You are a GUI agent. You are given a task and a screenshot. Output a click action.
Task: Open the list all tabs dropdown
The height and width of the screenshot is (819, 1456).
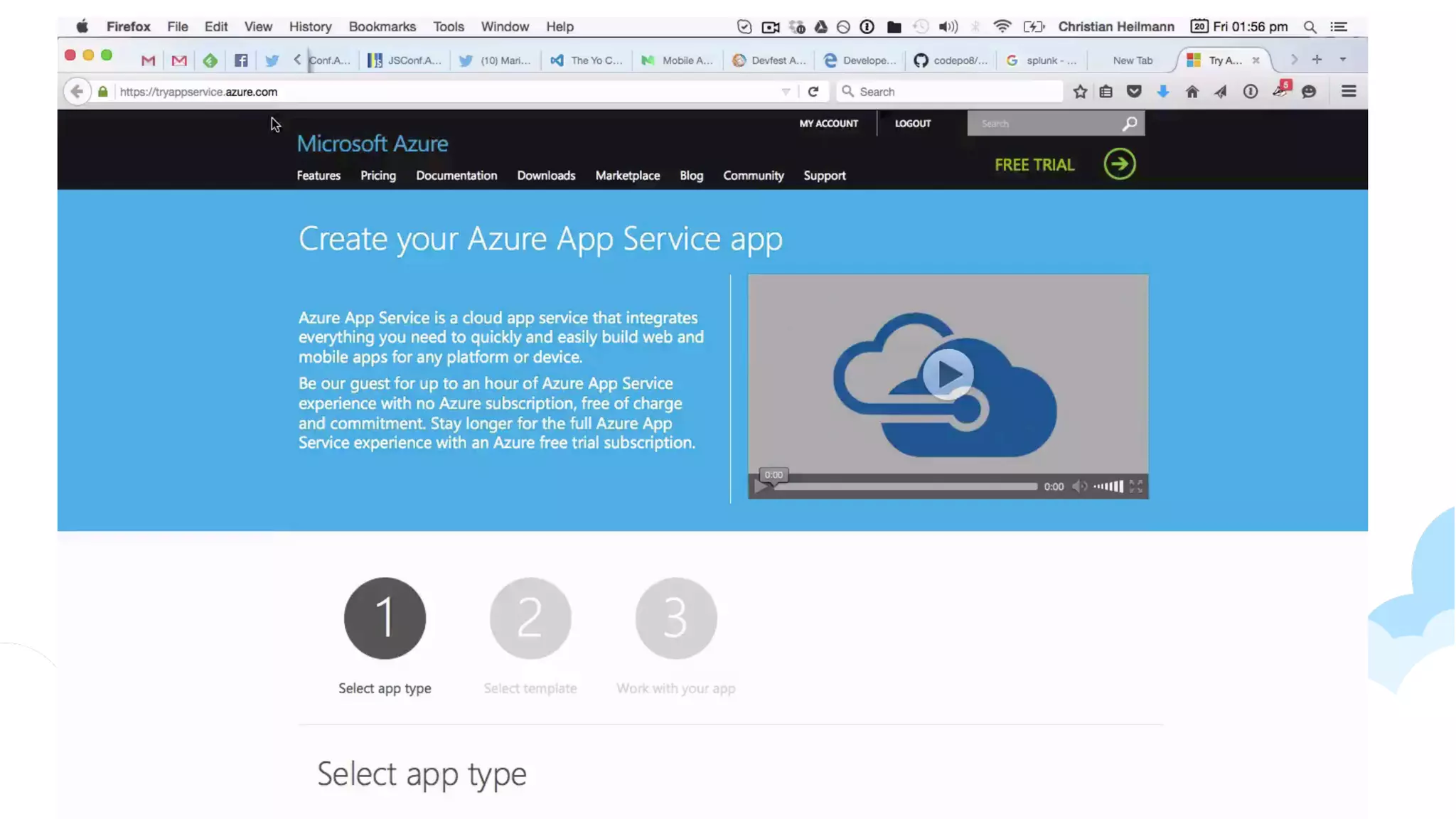[1343, 60]
